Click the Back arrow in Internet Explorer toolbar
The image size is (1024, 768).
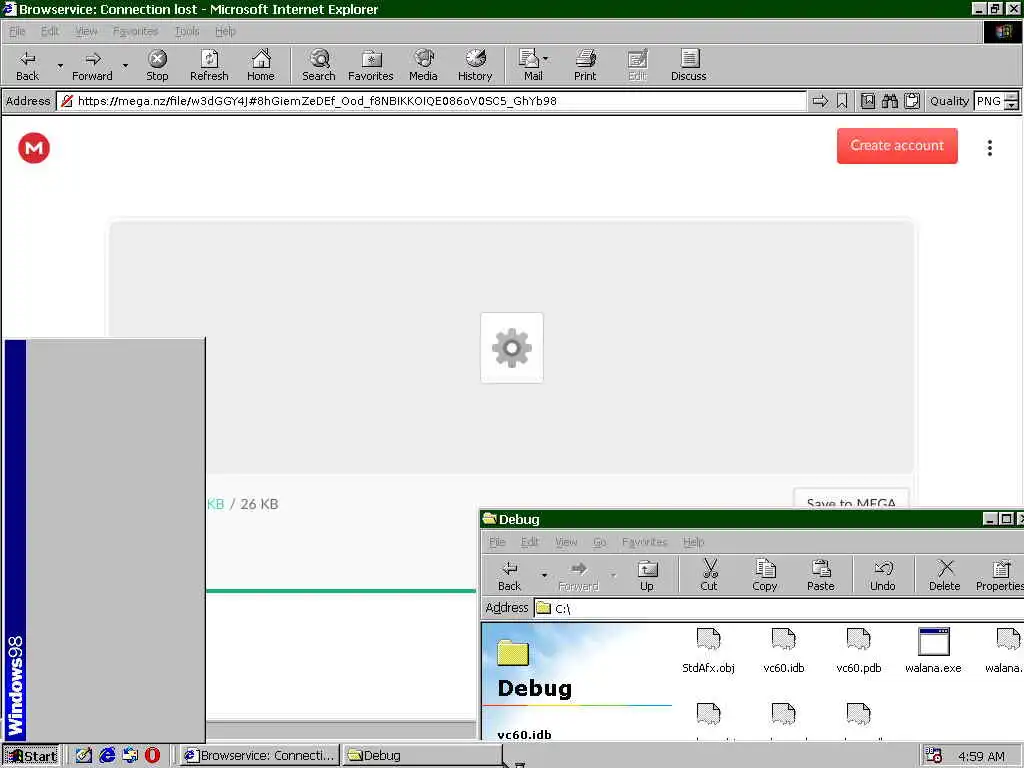[27, 65]
